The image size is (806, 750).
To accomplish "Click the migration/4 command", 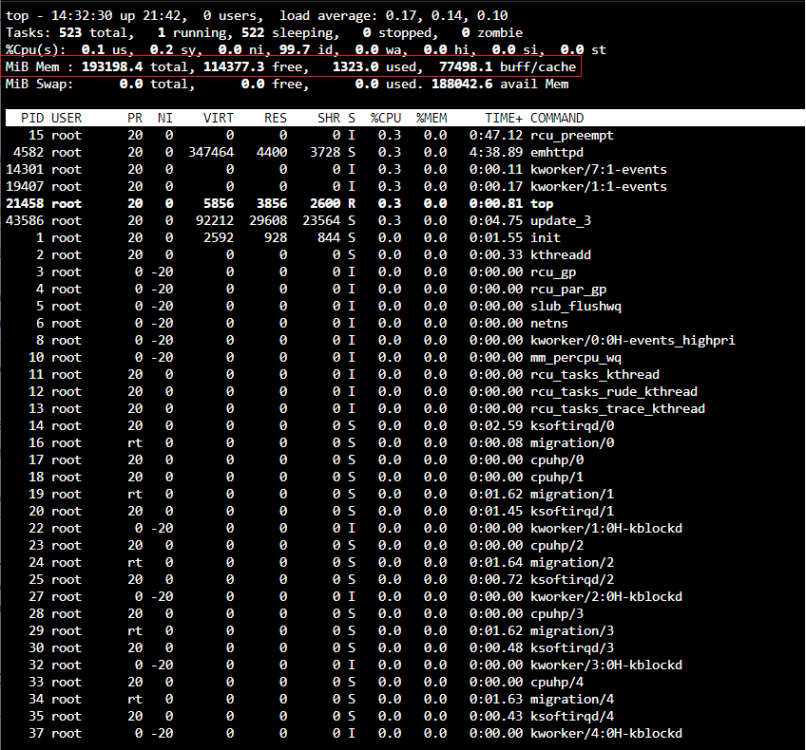I will coord(572,699).
